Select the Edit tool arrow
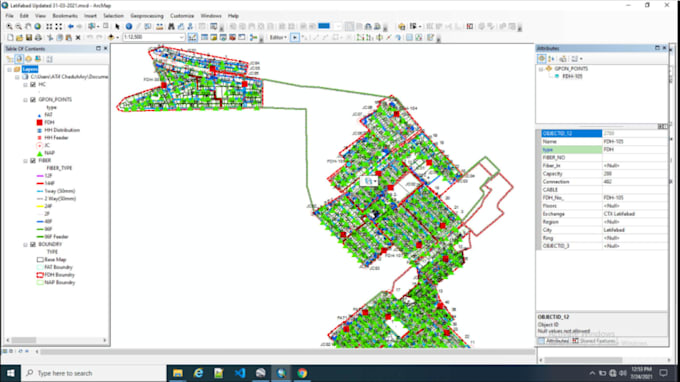Viewport: 680px width, 382px height. coord(295,38)
